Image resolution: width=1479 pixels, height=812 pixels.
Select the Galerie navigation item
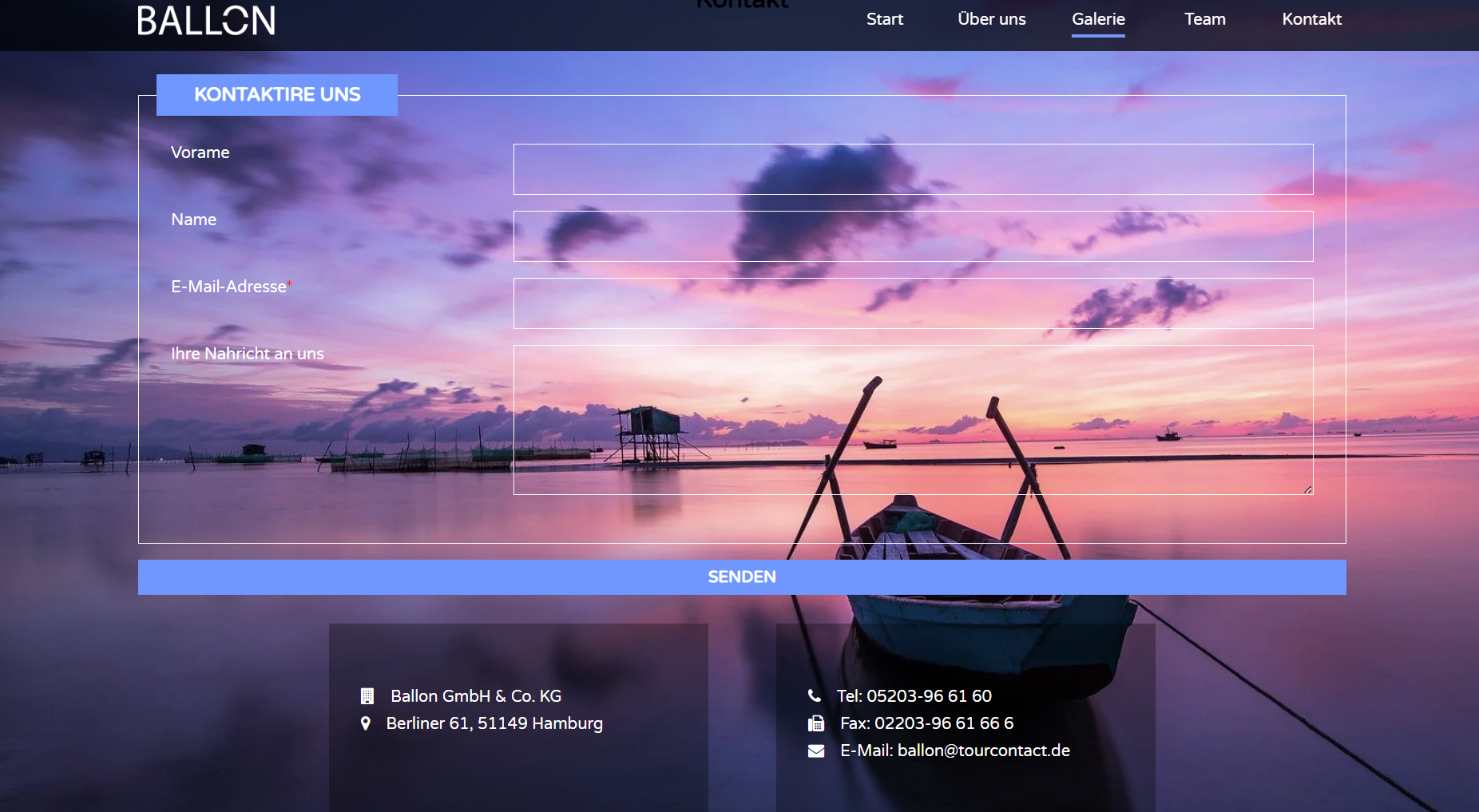(x=1098, y=19)
